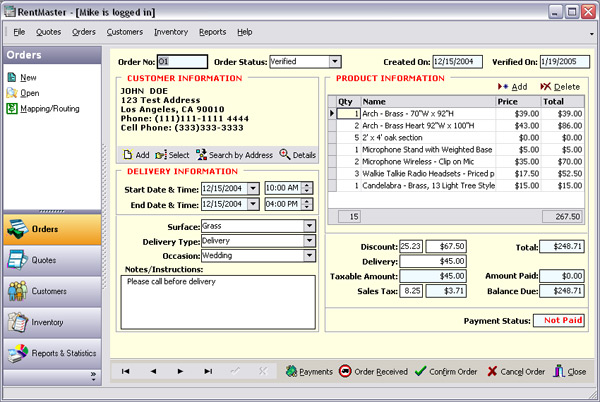Open the Help menu
The height and width of the screenshot is (402, 600).
245,32
